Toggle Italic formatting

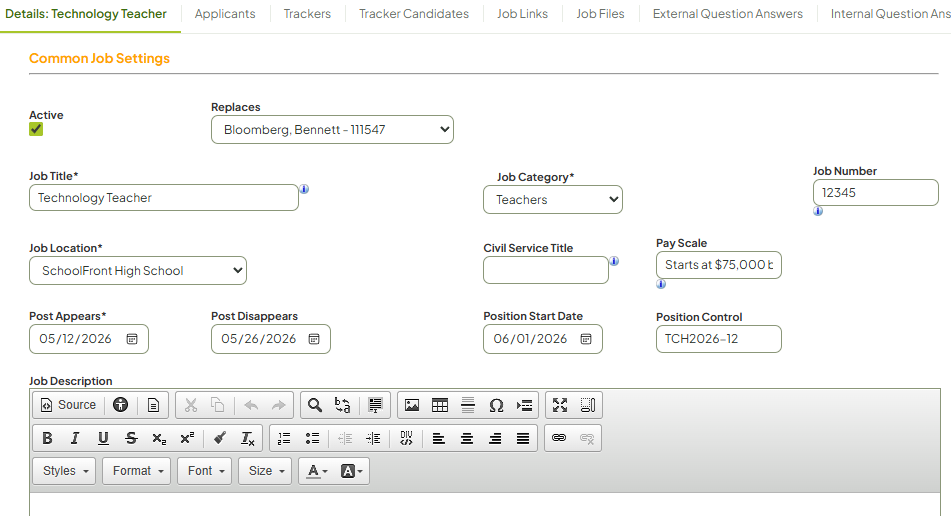75,438
